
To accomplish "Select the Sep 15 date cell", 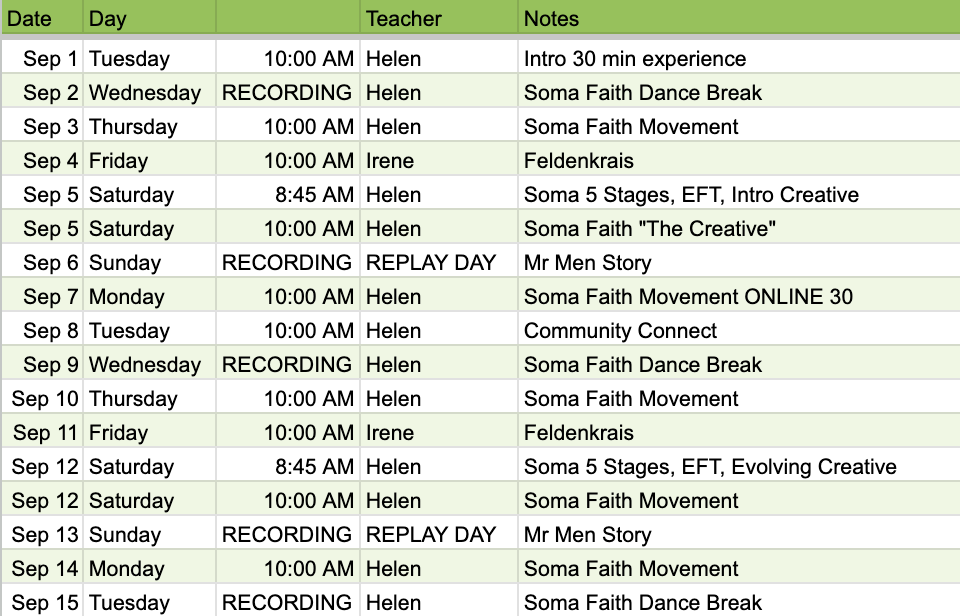I will click(x=42, y=601).
